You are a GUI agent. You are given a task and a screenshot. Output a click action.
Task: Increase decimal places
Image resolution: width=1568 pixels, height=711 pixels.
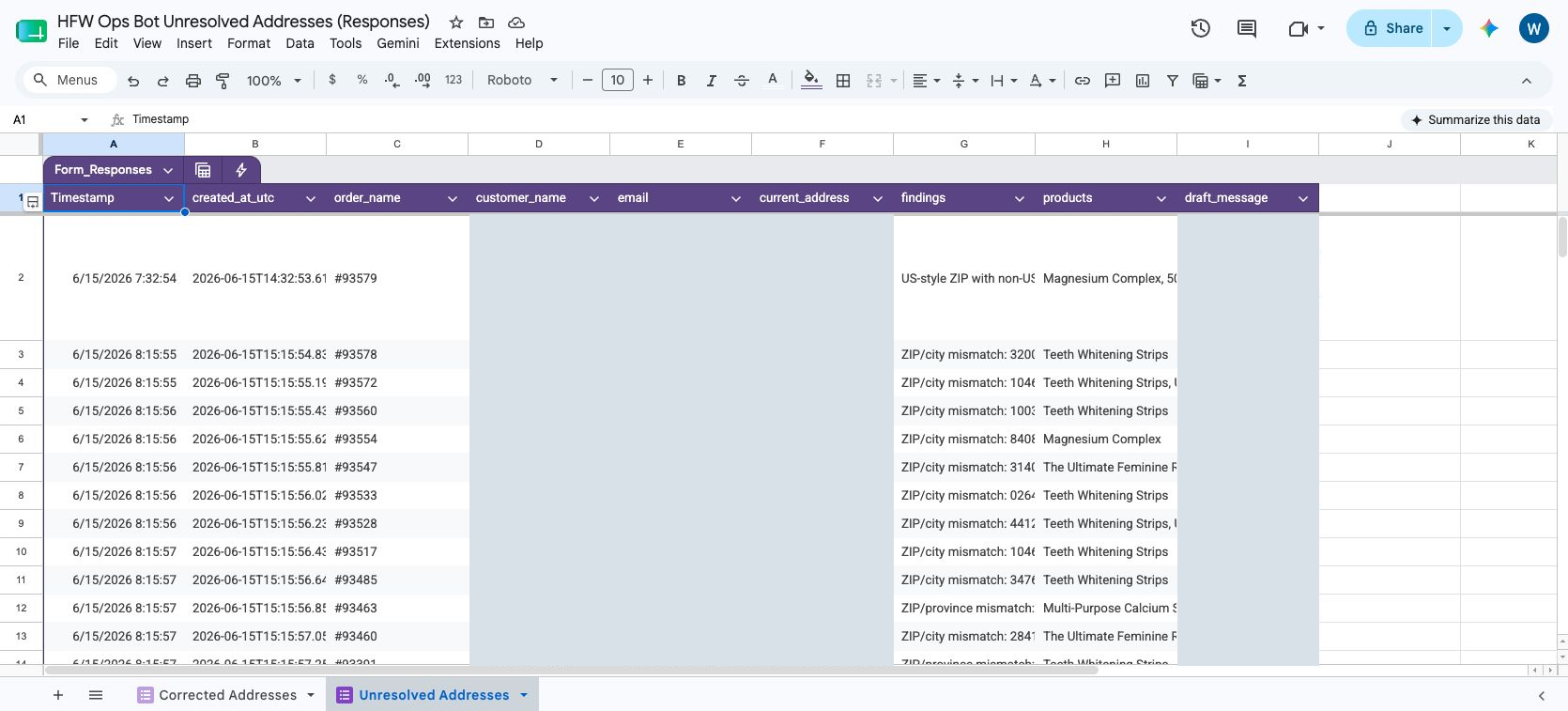(423, 81)
